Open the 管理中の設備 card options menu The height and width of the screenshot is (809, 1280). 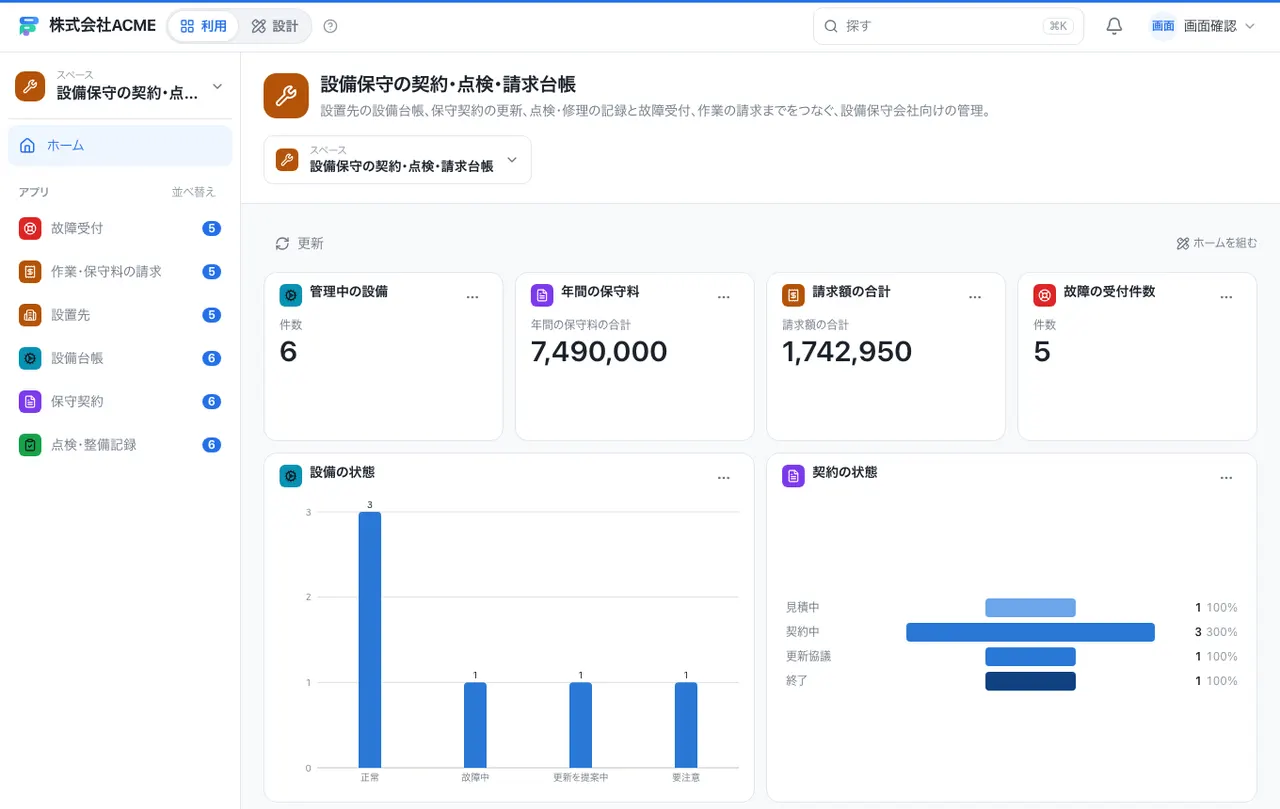tap(473, 297)
